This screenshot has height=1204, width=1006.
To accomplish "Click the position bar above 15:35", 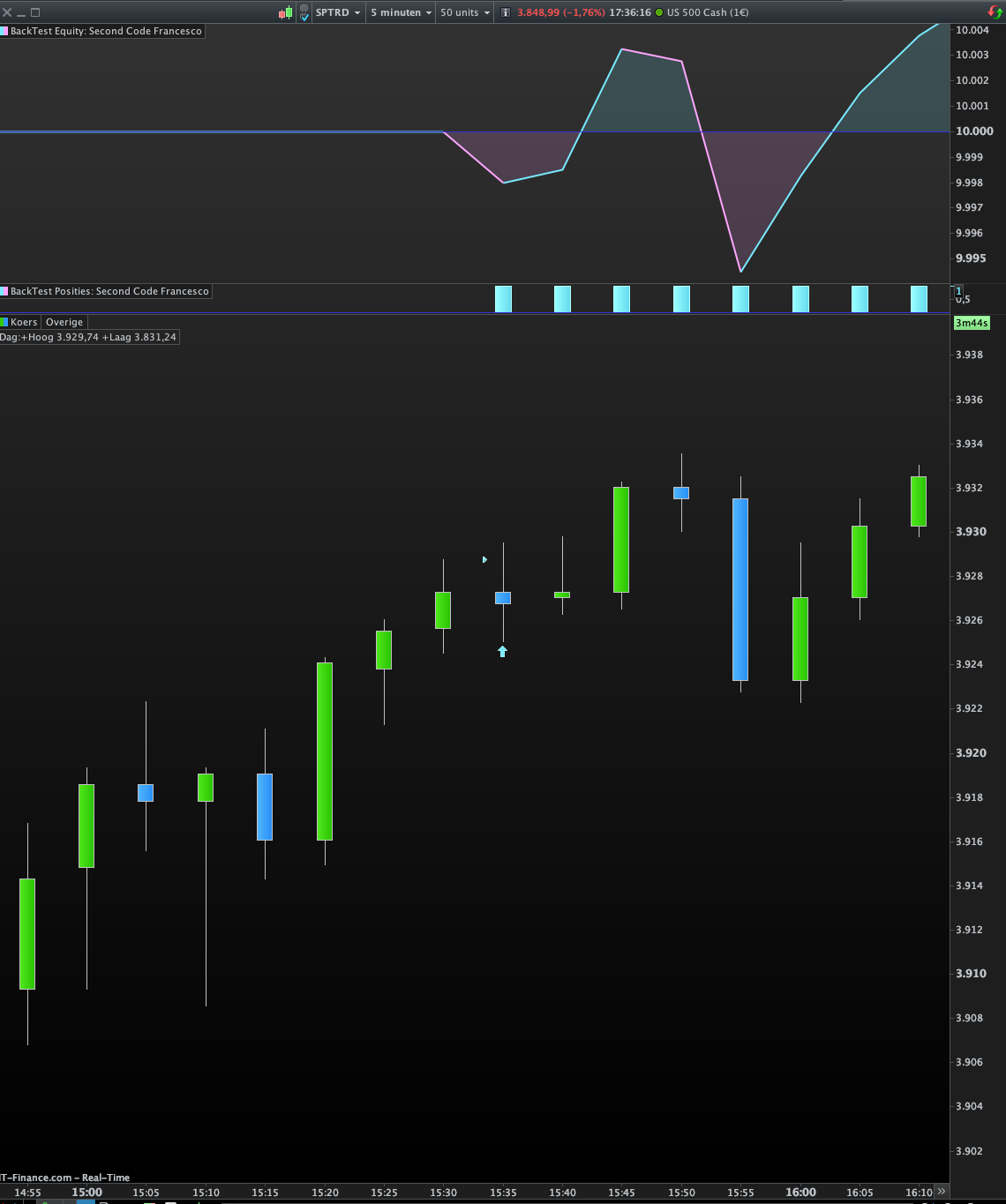I will (x=503, y=299).
